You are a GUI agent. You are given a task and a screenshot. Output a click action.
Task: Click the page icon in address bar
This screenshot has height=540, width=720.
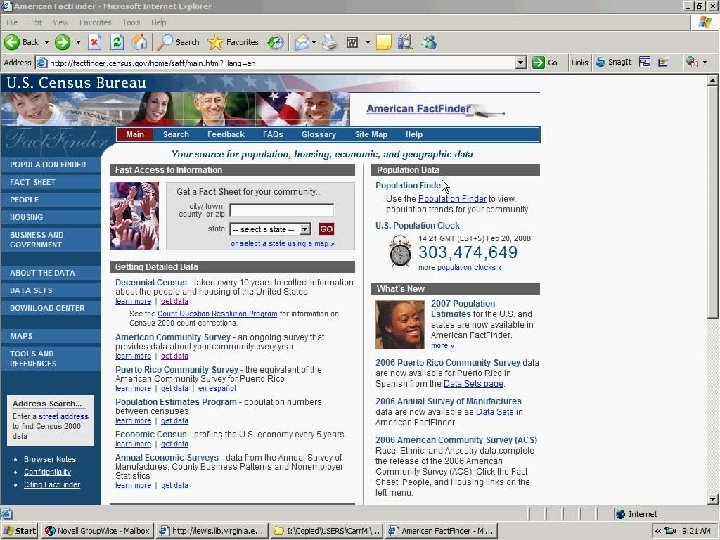[42, 62]
